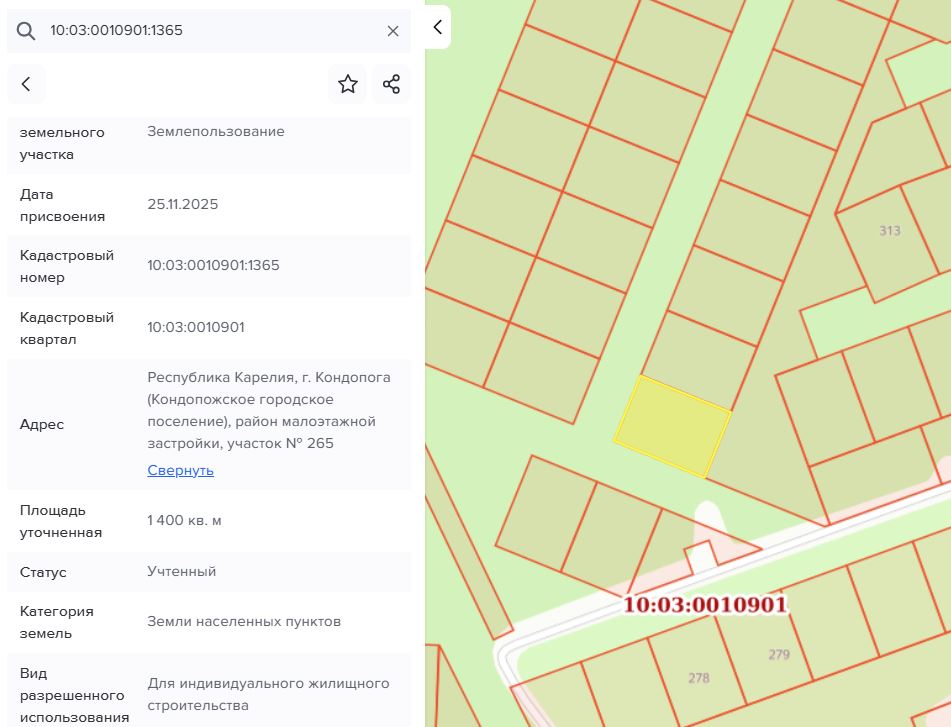
Task: Click the status value Учтенный
Action: point(181,571)
